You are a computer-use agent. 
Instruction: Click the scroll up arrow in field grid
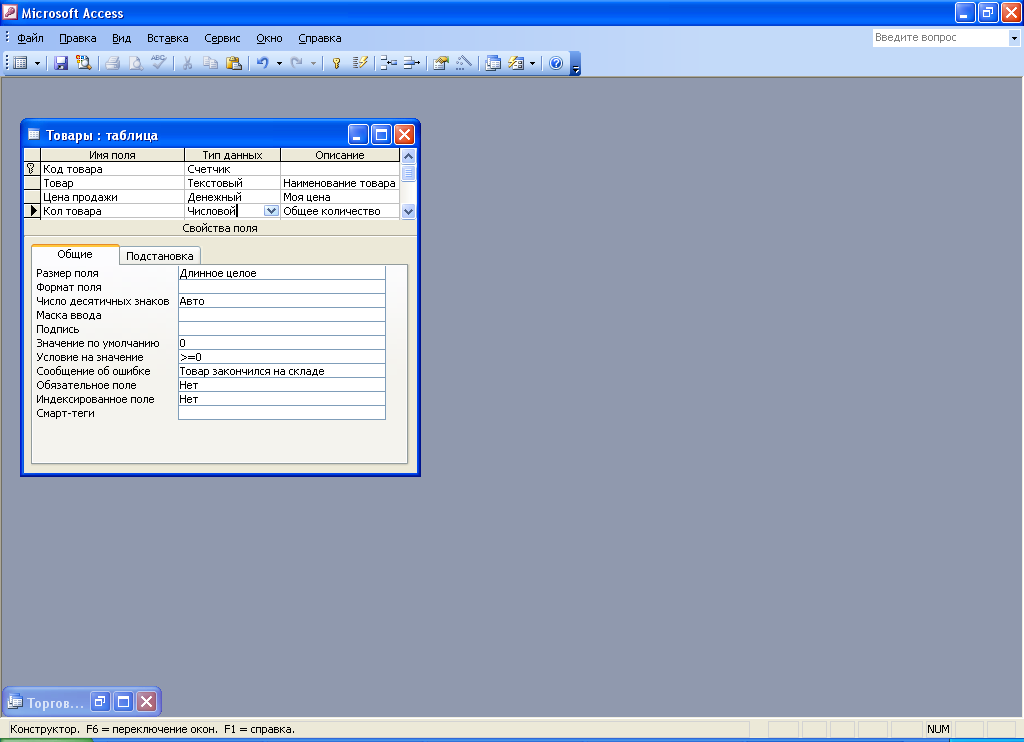(x=408, y=156)
